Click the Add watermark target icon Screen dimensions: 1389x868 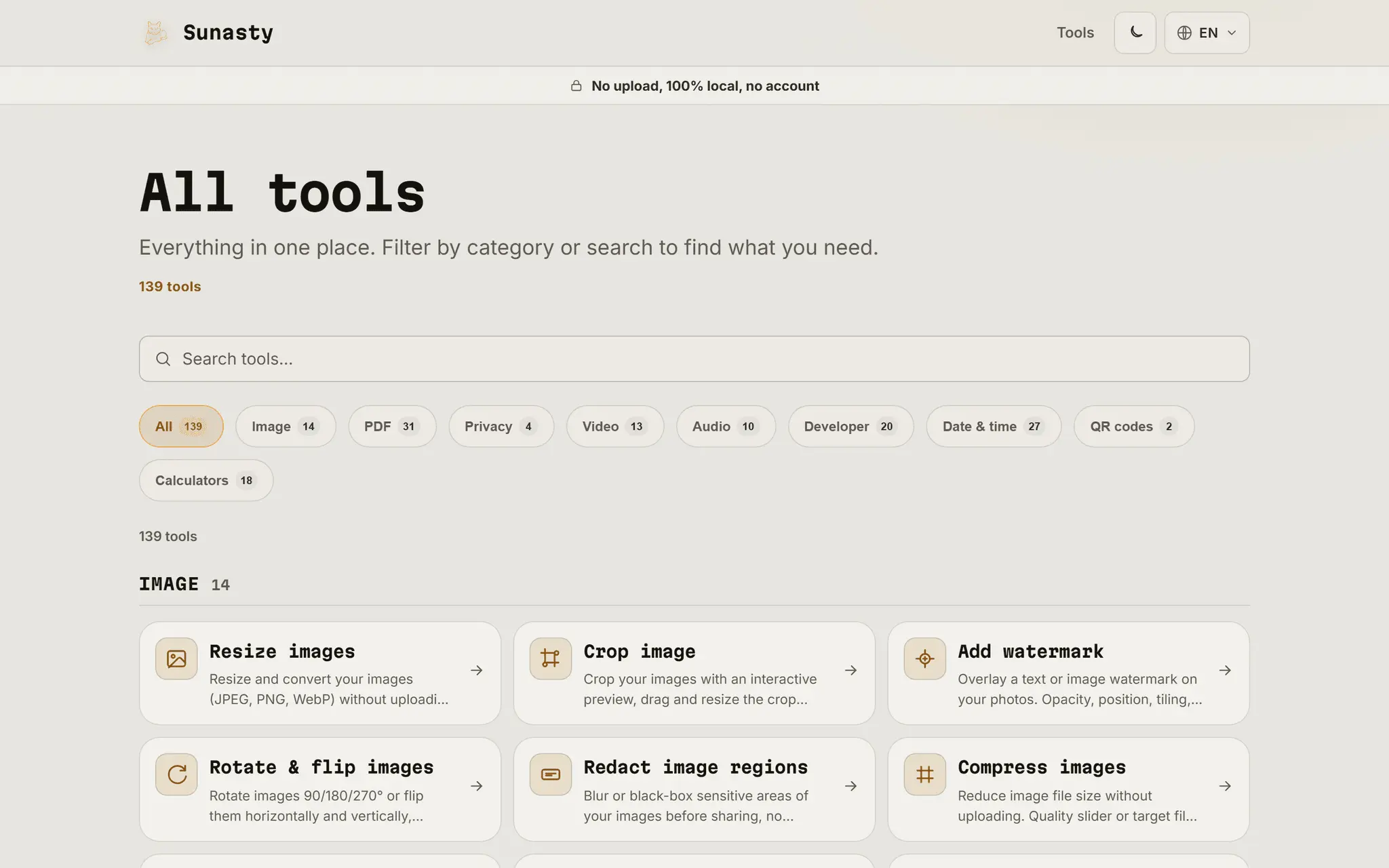[925, 658]
